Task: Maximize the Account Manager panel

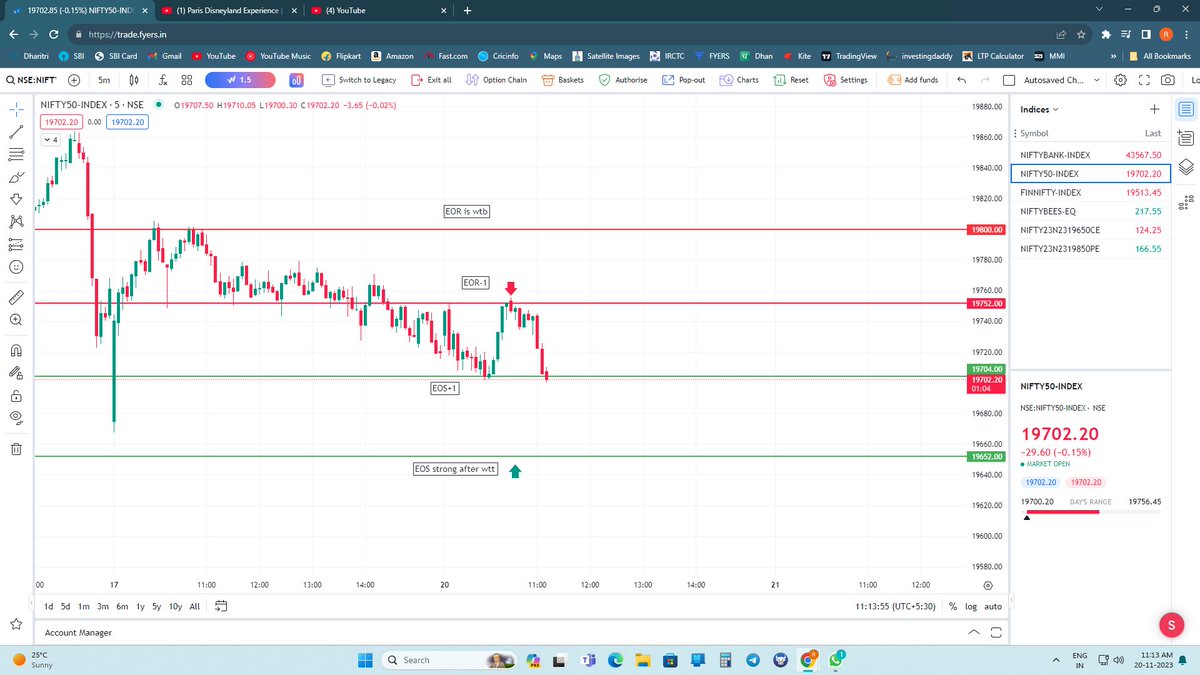Action: point(996,633)
